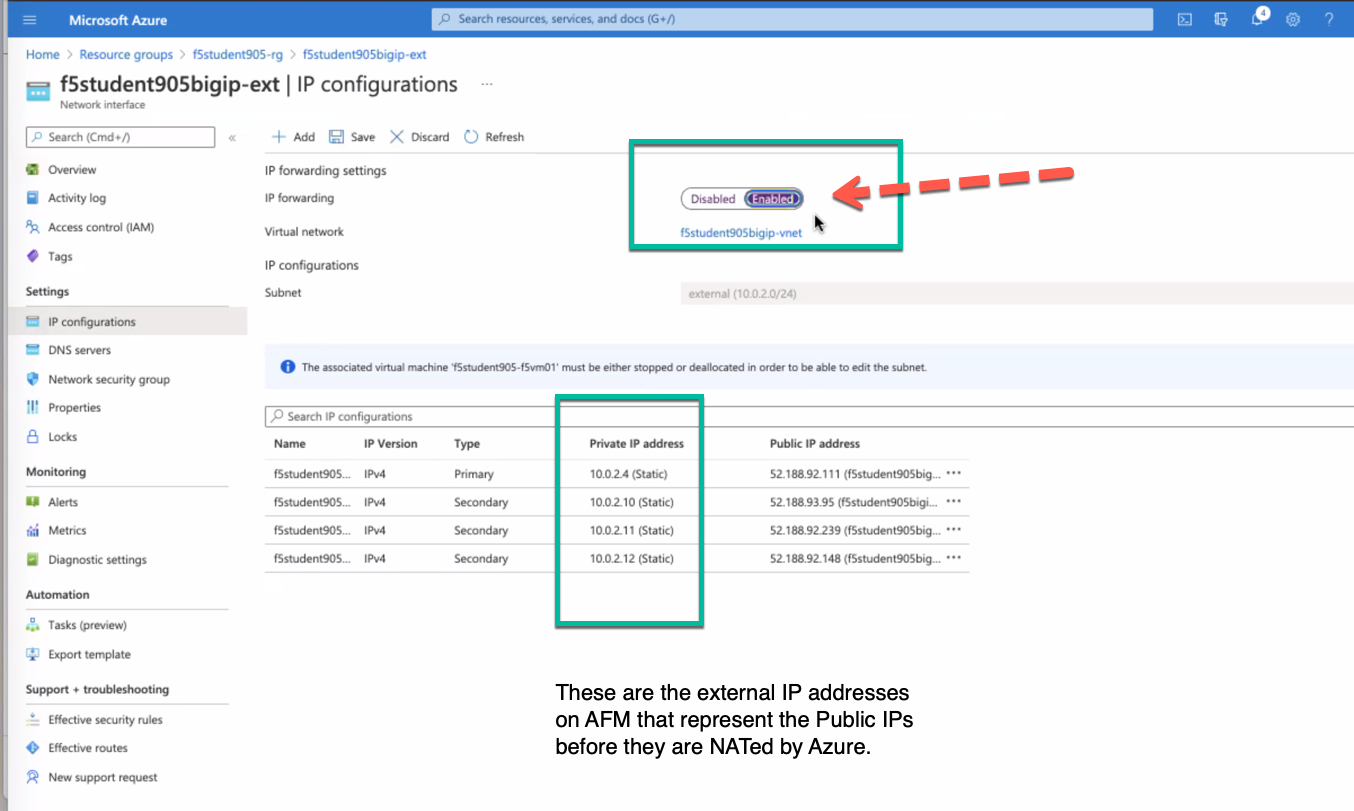The width and height of the screenshot is (1354, 811).
Task: Select the IP configurations menu item
Action: [92, 322]
